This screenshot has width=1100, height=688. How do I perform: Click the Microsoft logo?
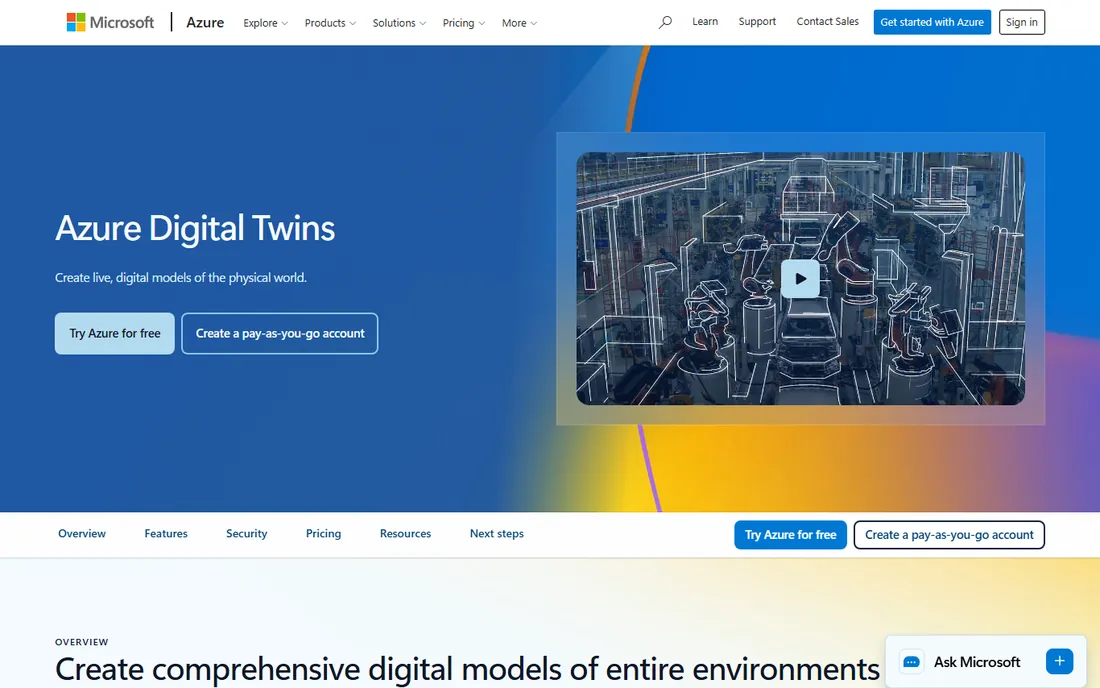(110, 22)
